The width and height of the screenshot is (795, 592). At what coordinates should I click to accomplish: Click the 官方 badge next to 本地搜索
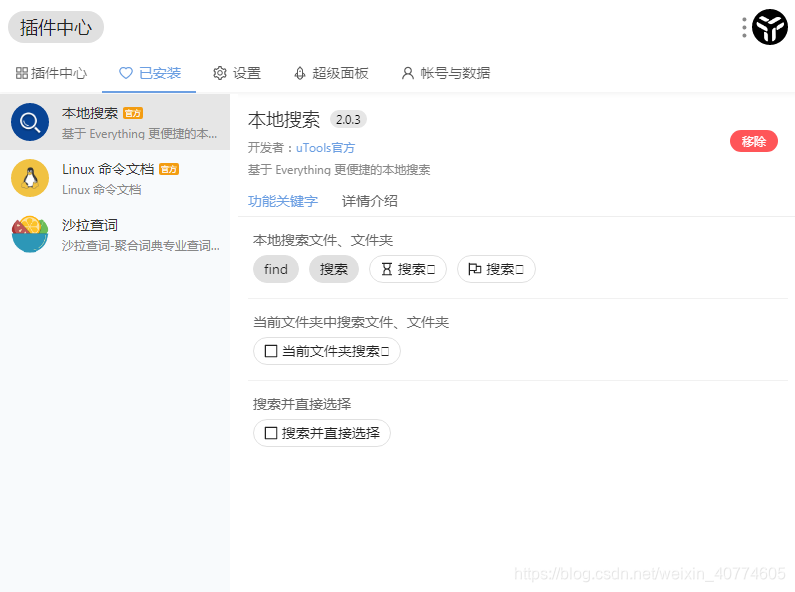coord(133,113)
